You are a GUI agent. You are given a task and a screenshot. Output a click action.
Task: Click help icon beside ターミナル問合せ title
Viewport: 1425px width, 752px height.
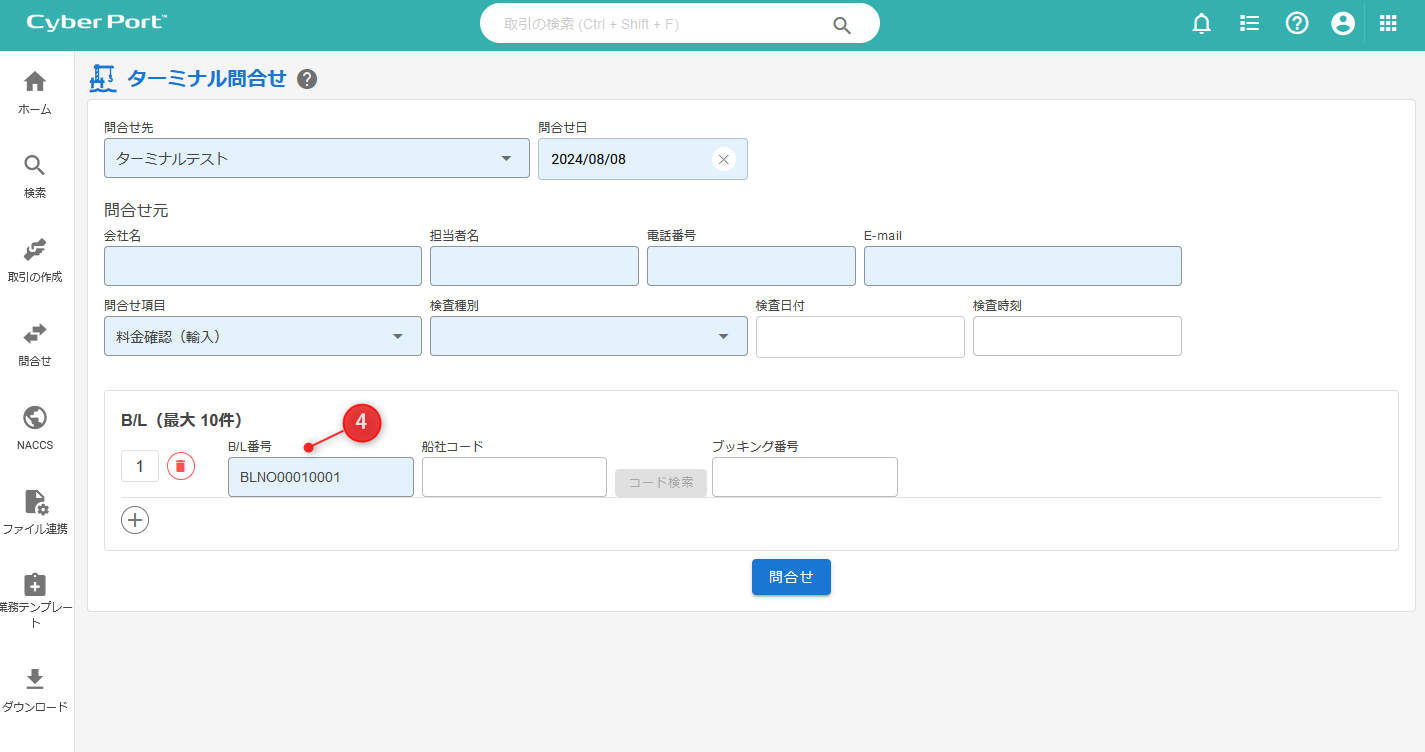tap(307, 79)
